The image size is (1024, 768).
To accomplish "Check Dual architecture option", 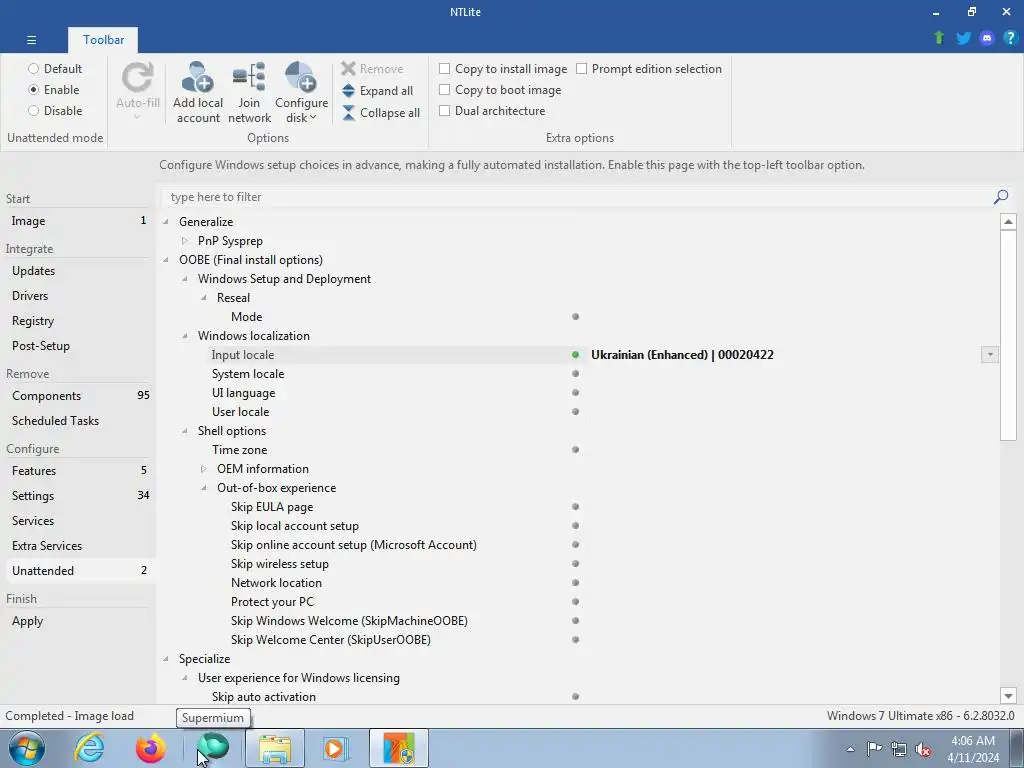I will pos(492,110).
